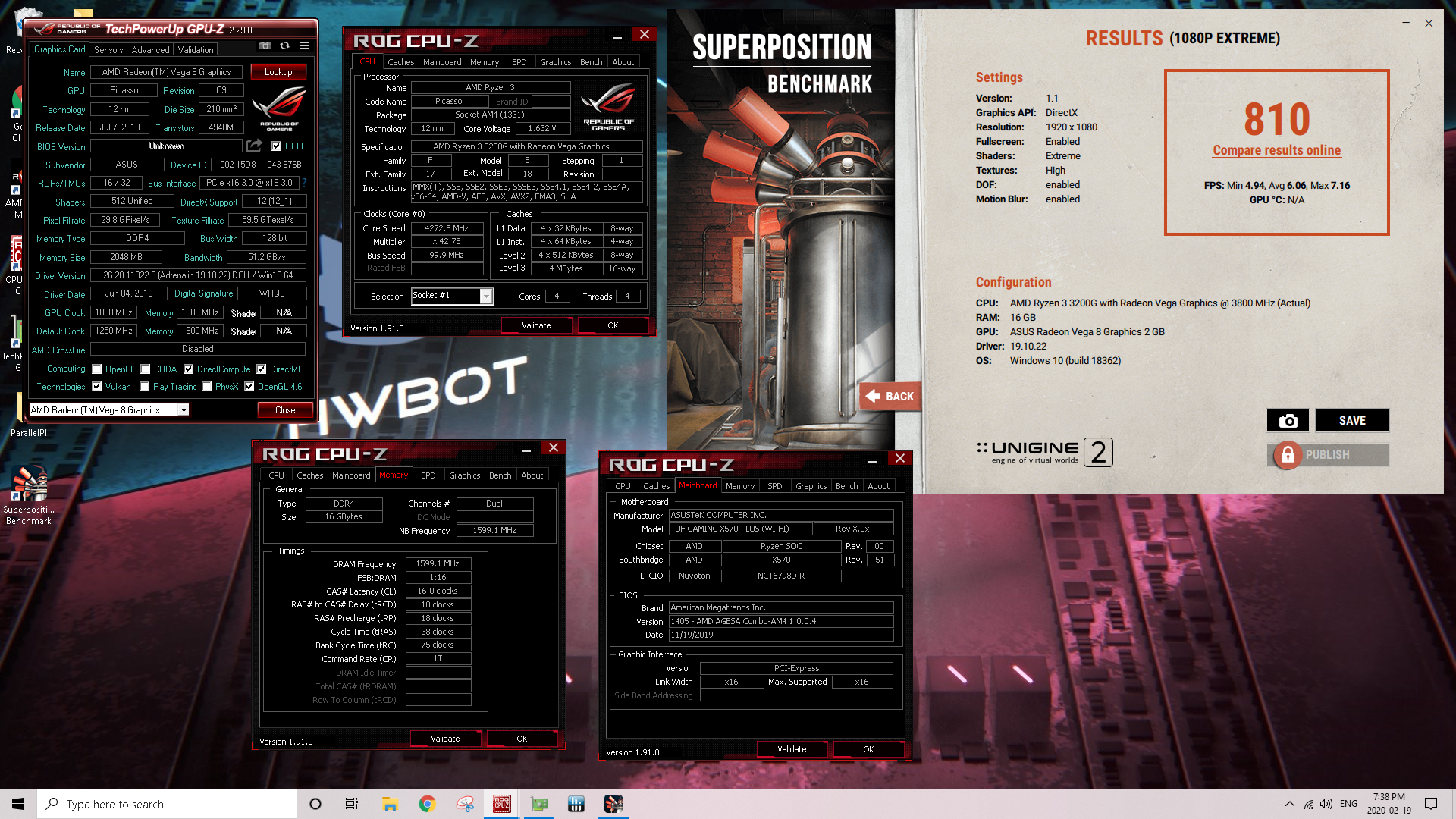Click the PUBLISH button text

click(1327, 455)
